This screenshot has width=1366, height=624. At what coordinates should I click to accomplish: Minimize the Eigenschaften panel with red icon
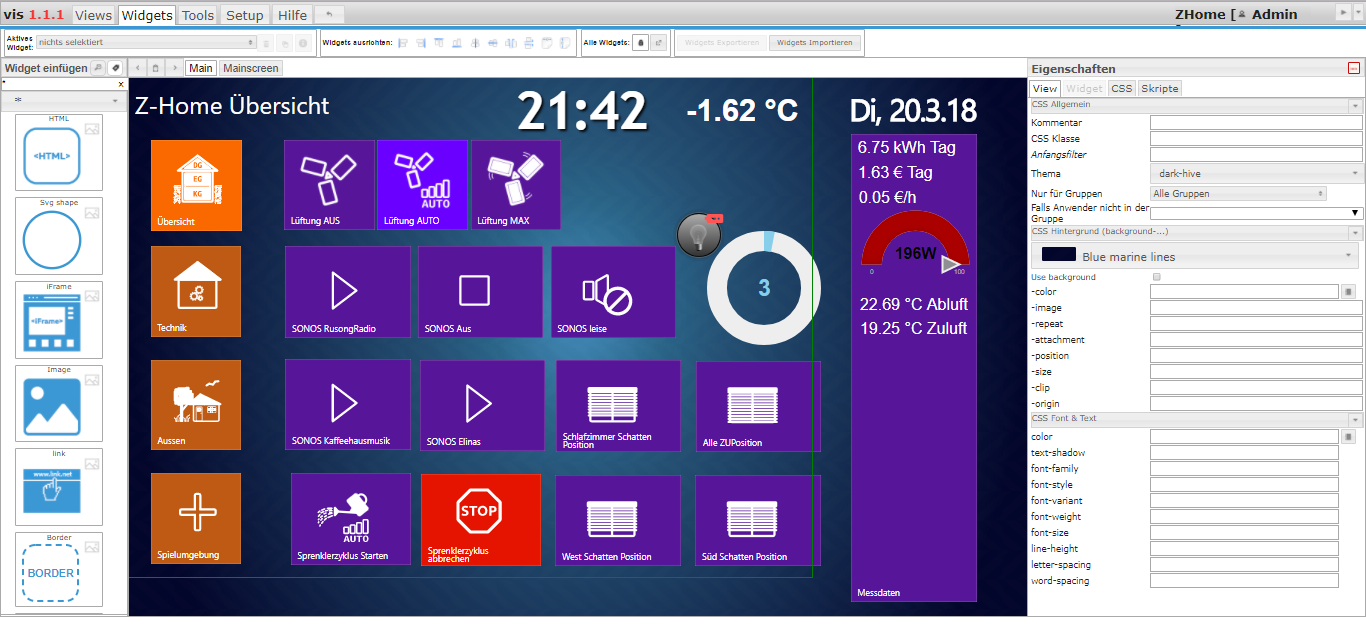(1354, 69)
